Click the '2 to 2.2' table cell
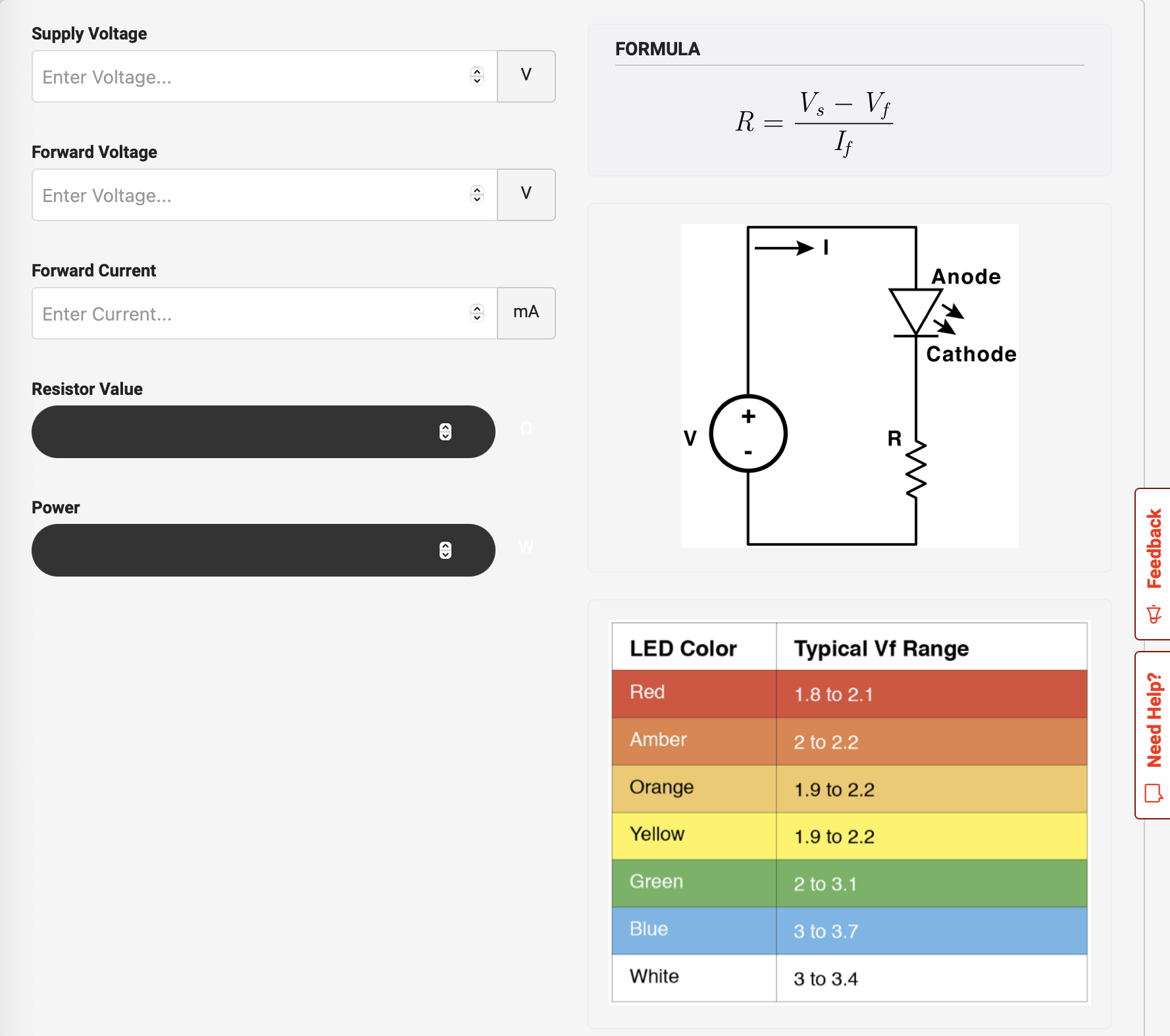The image size is (1170, 1036). point(932,741)
